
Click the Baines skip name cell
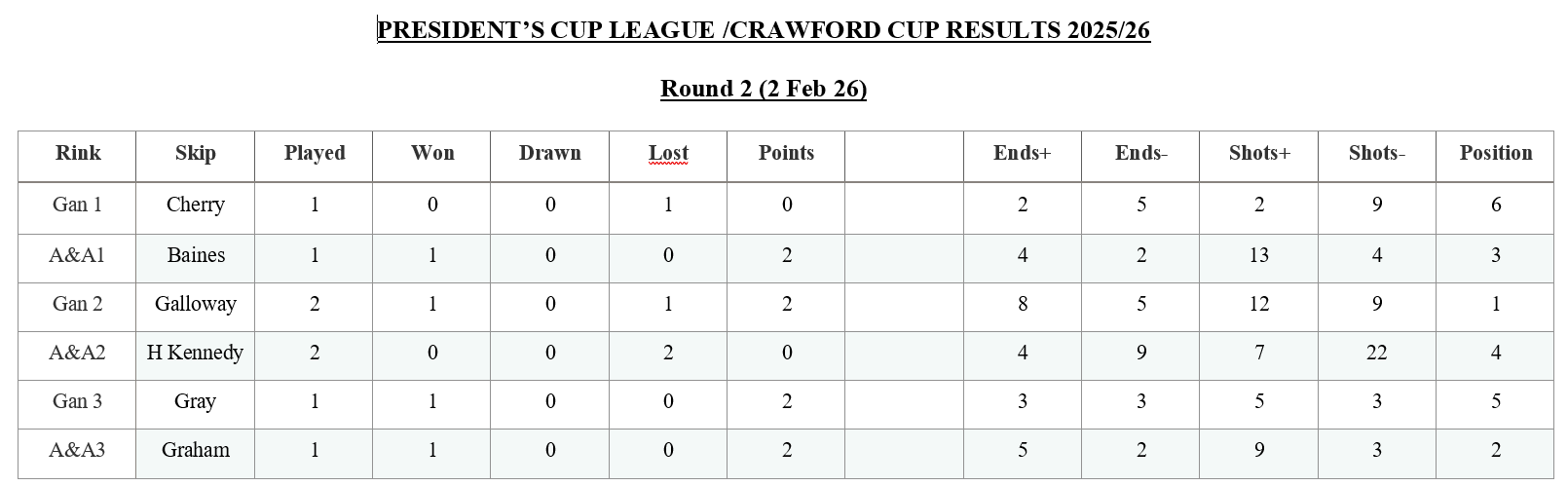[x=196, y=255]
